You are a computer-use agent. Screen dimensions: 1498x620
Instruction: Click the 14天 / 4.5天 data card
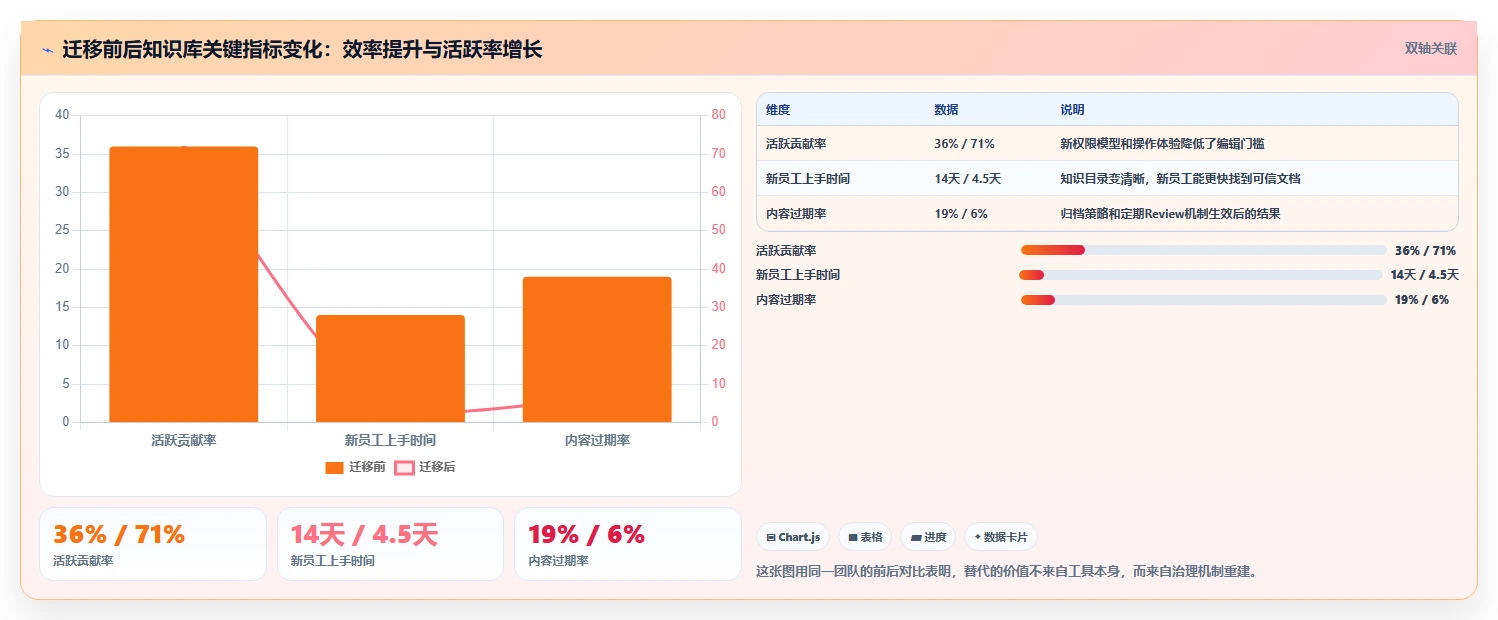coord(390,544)
